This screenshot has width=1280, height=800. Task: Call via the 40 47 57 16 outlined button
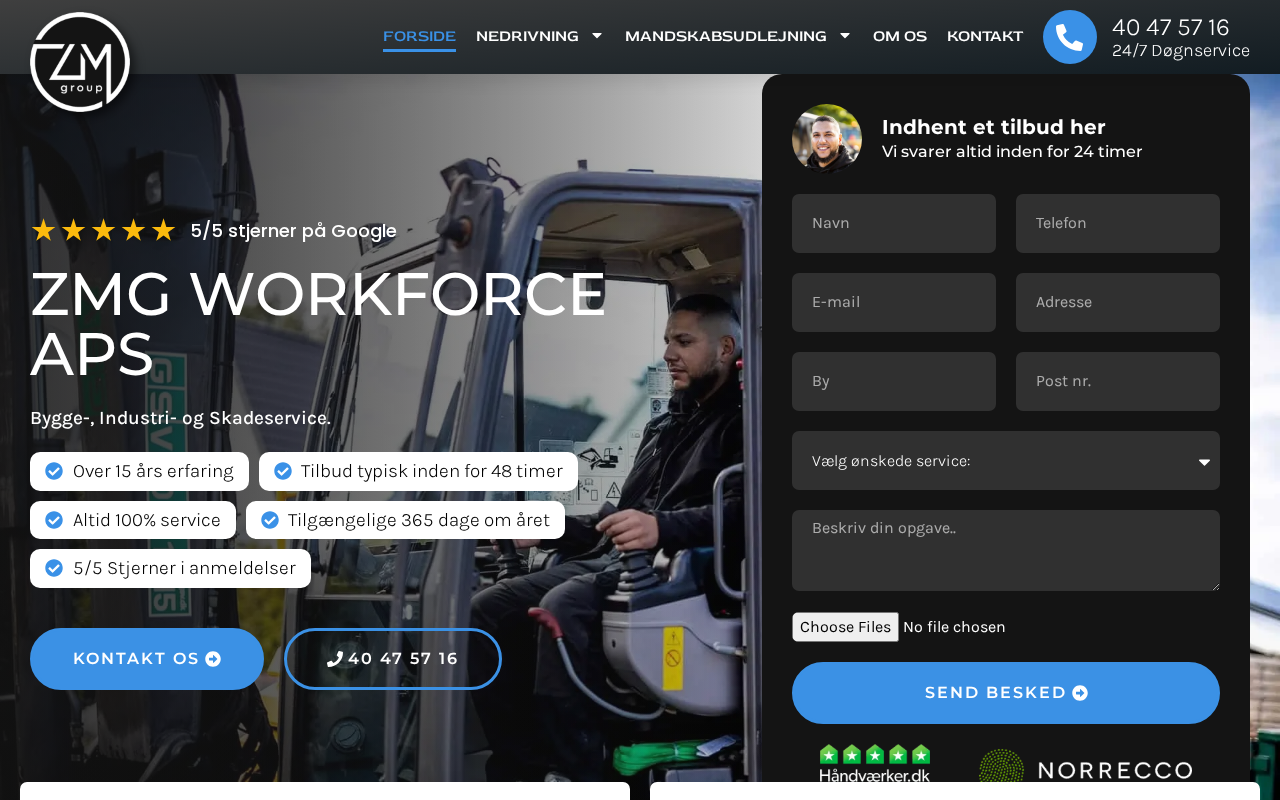(x=393, y=659)
